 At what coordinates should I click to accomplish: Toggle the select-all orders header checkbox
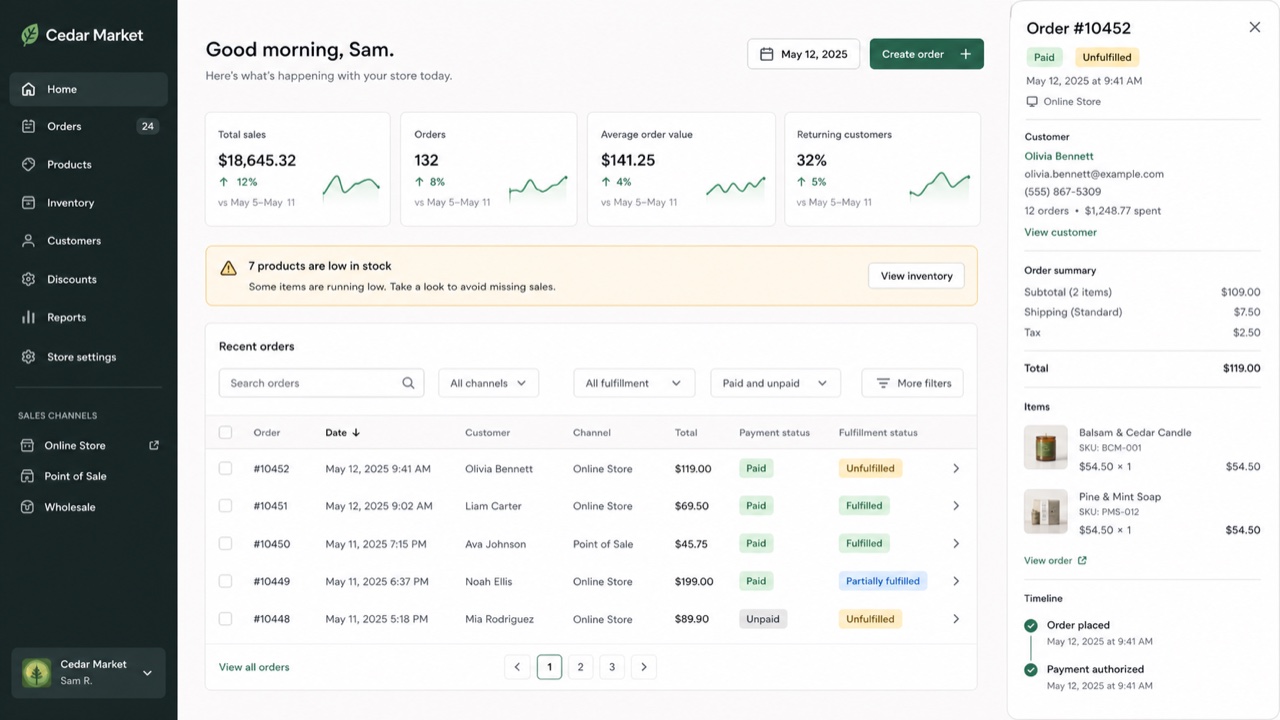click(225, 433)
